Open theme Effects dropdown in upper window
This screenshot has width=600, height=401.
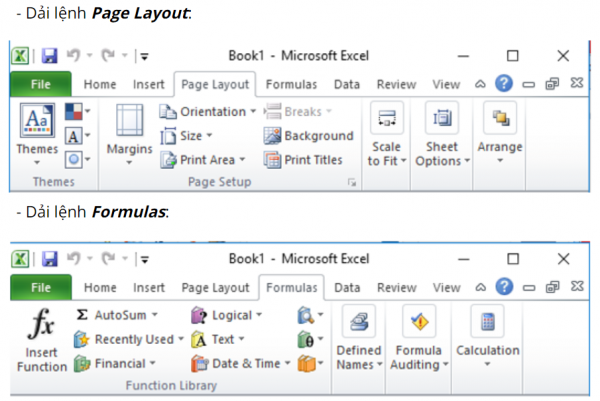pos(78,159)
